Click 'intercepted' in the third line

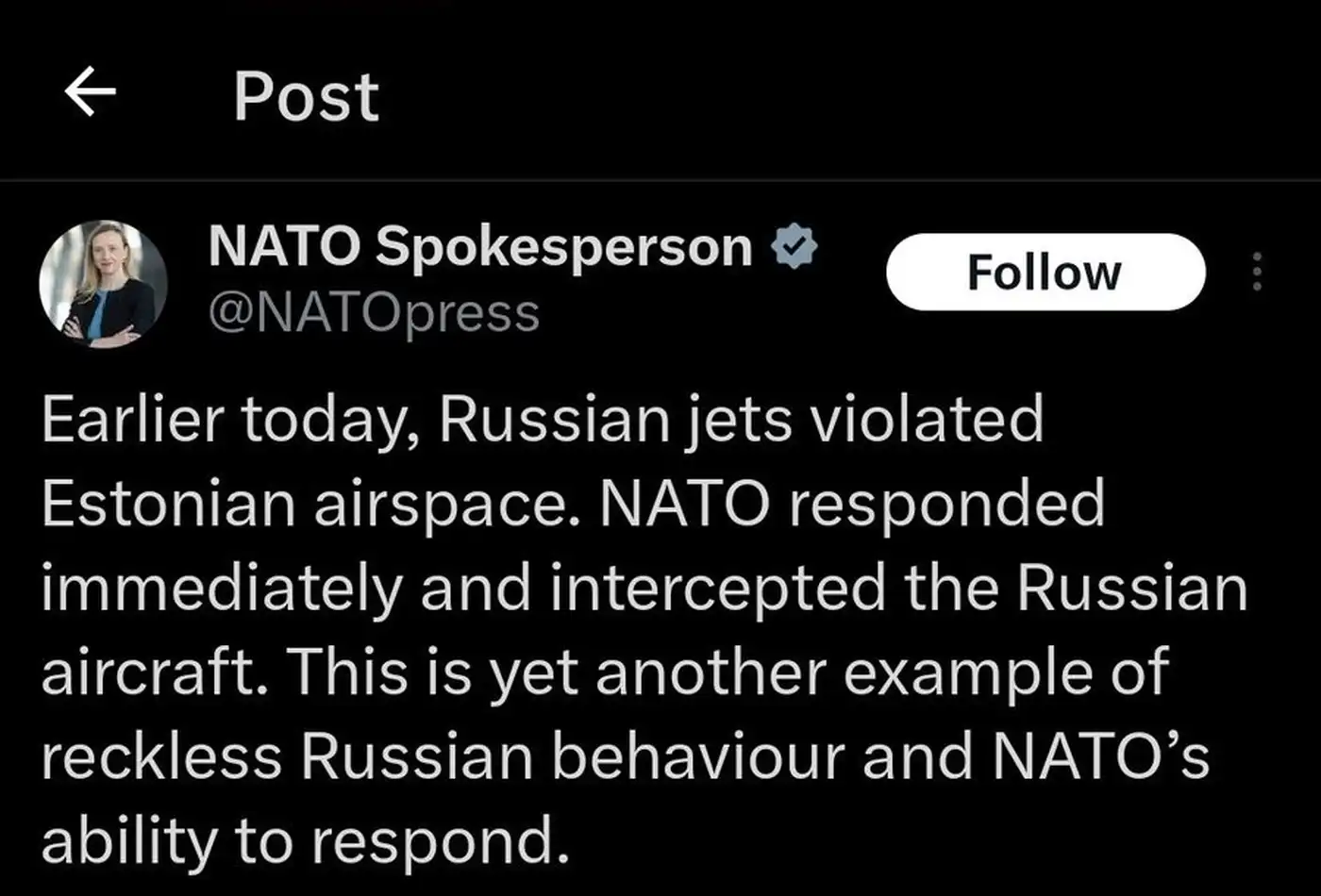pos(717,589)
